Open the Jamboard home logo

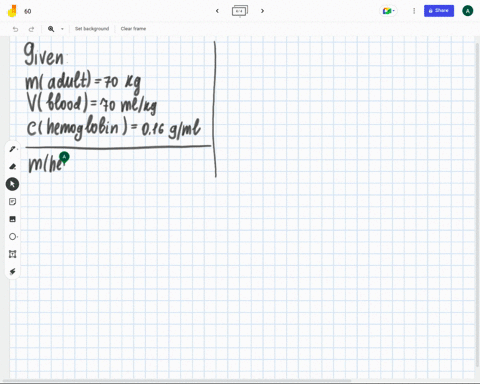(x=12, y=11)
